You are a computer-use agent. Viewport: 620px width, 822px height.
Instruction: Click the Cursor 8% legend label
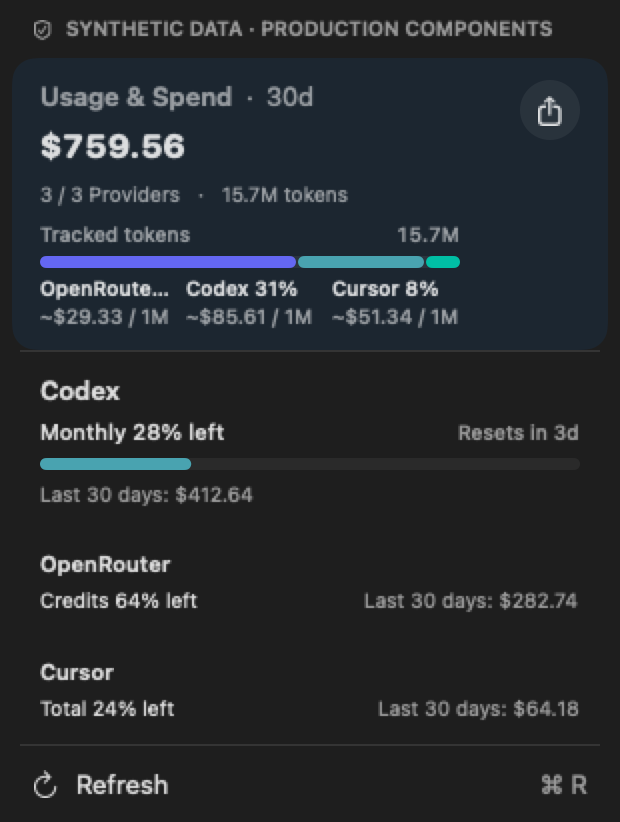pos(385,289)
